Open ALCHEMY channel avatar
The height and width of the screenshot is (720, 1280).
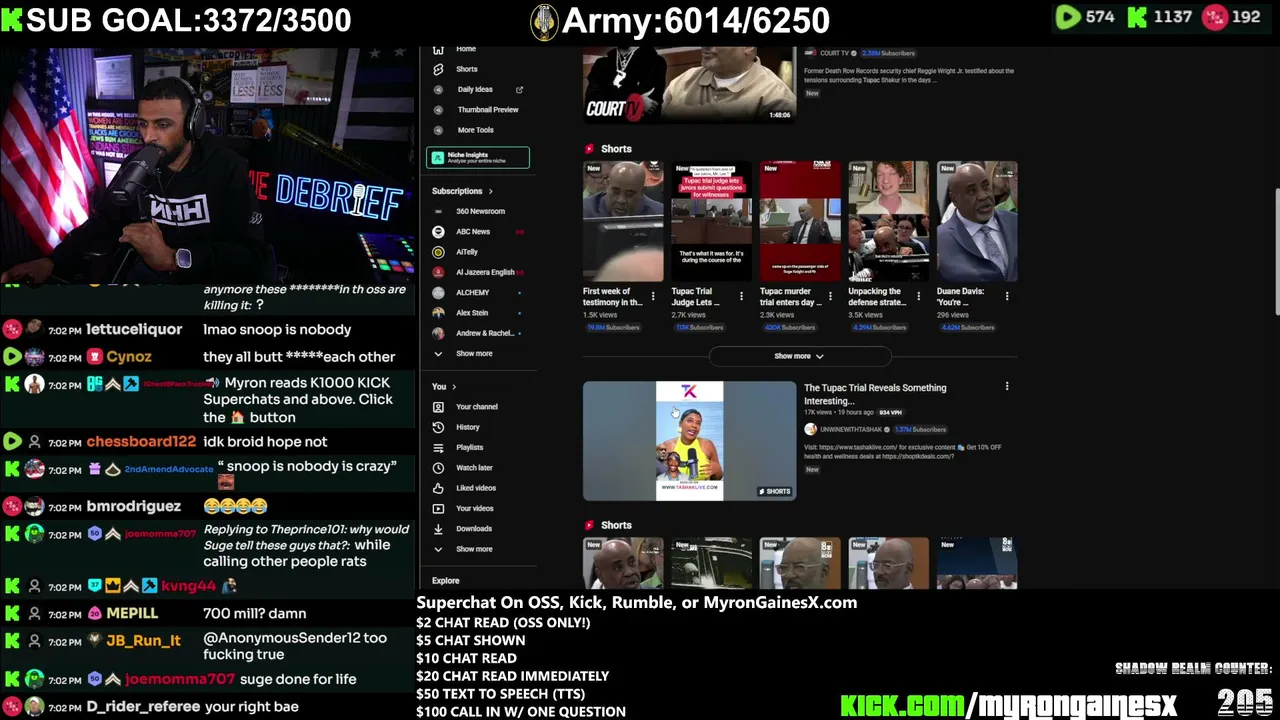click(438, 293)
